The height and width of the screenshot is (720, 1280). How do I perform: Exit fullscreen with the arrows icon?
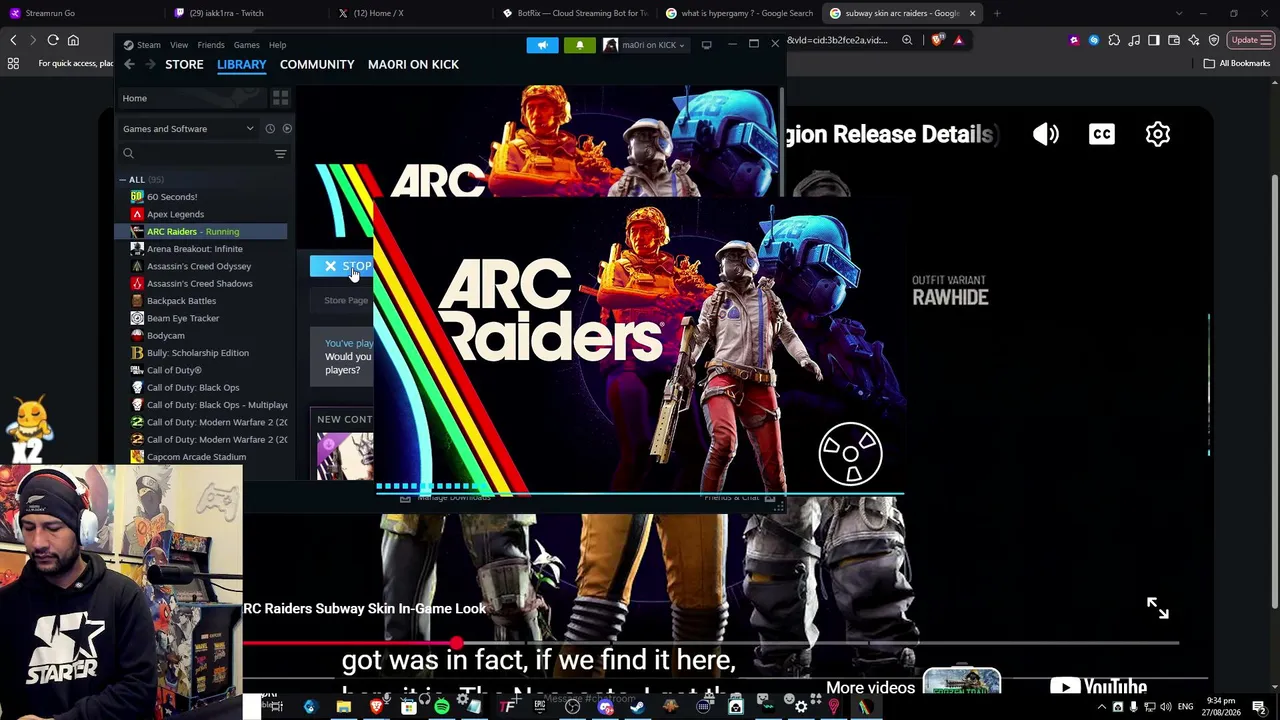click(x=1158, y=608)
